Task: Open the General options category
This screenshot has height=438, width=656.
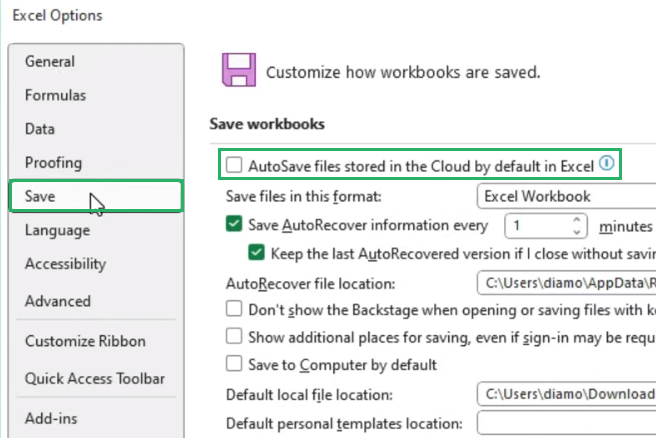Action: [x=50, y=61]
